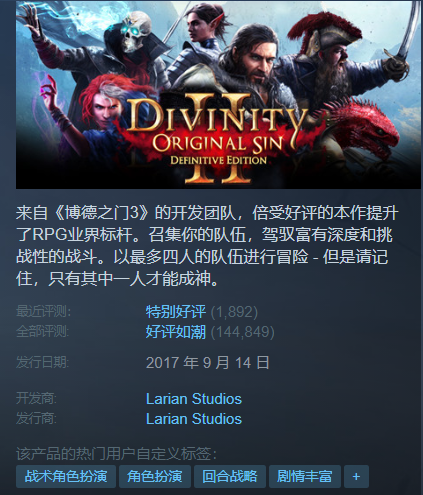Click the Divinity Original Sin II logo

tap(216, 138)
